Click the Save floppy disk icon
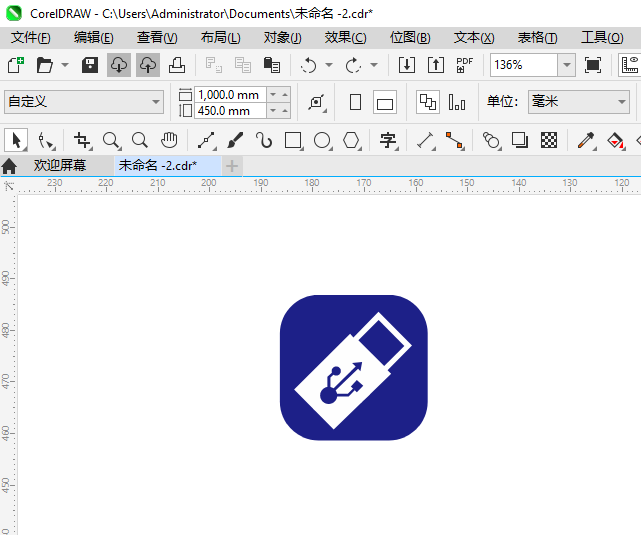The image size is (641, 535). coord(90,65)
